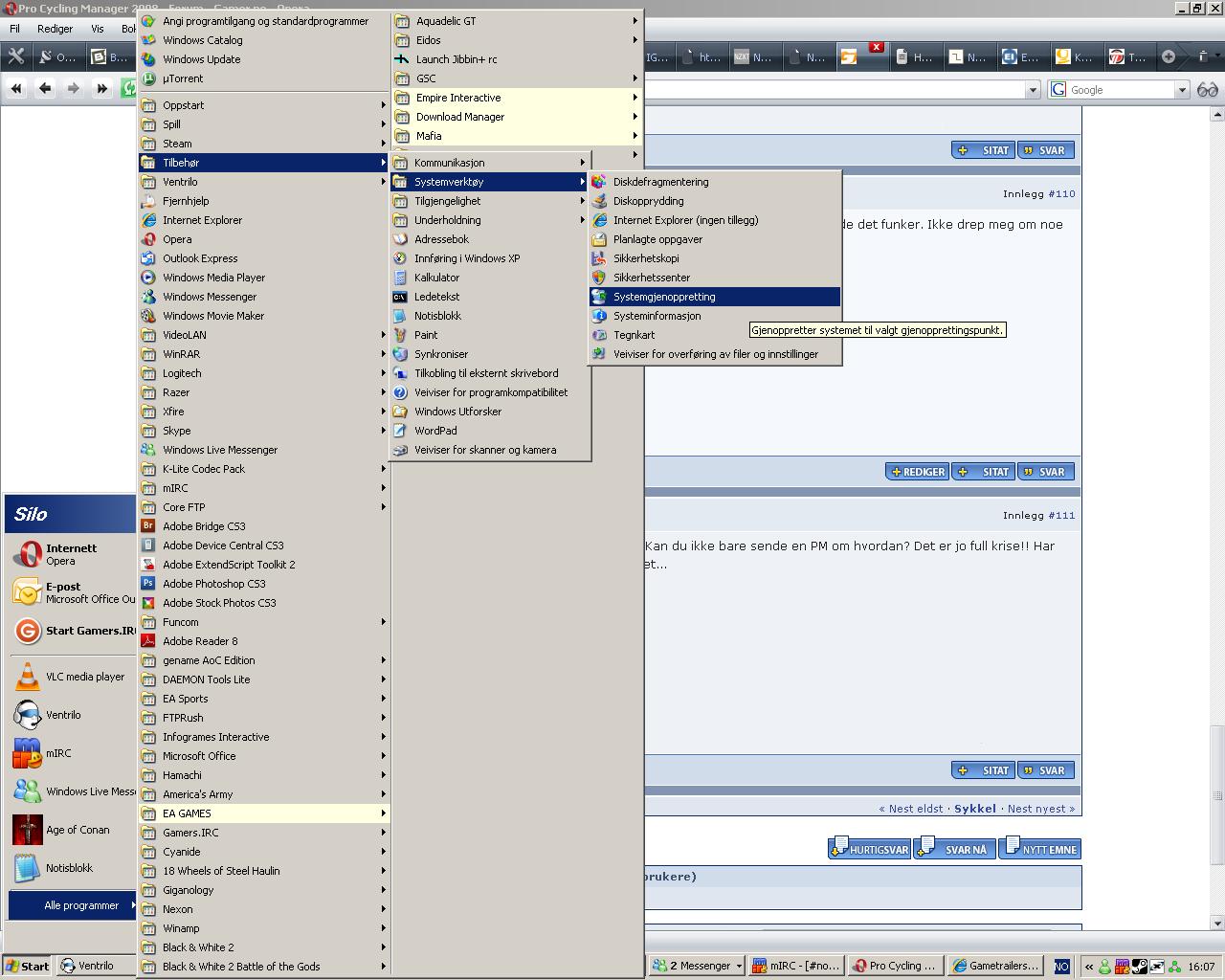Image resolution: width=1225 pixels, height=980 pixels.
Task: Open Age of Conan from pinned list
Action: (x=73, y=830)
